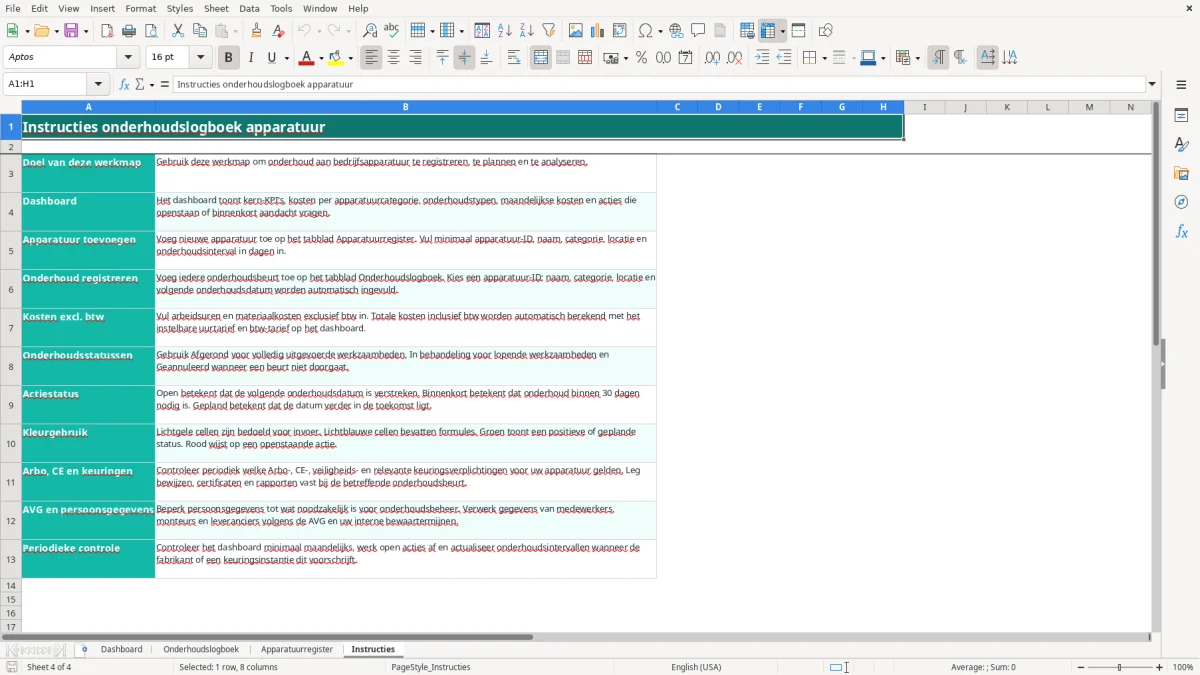The height and width of the screenshot is (675, 1200).
Task: Export directly as PDF
Action: (107, 31)
